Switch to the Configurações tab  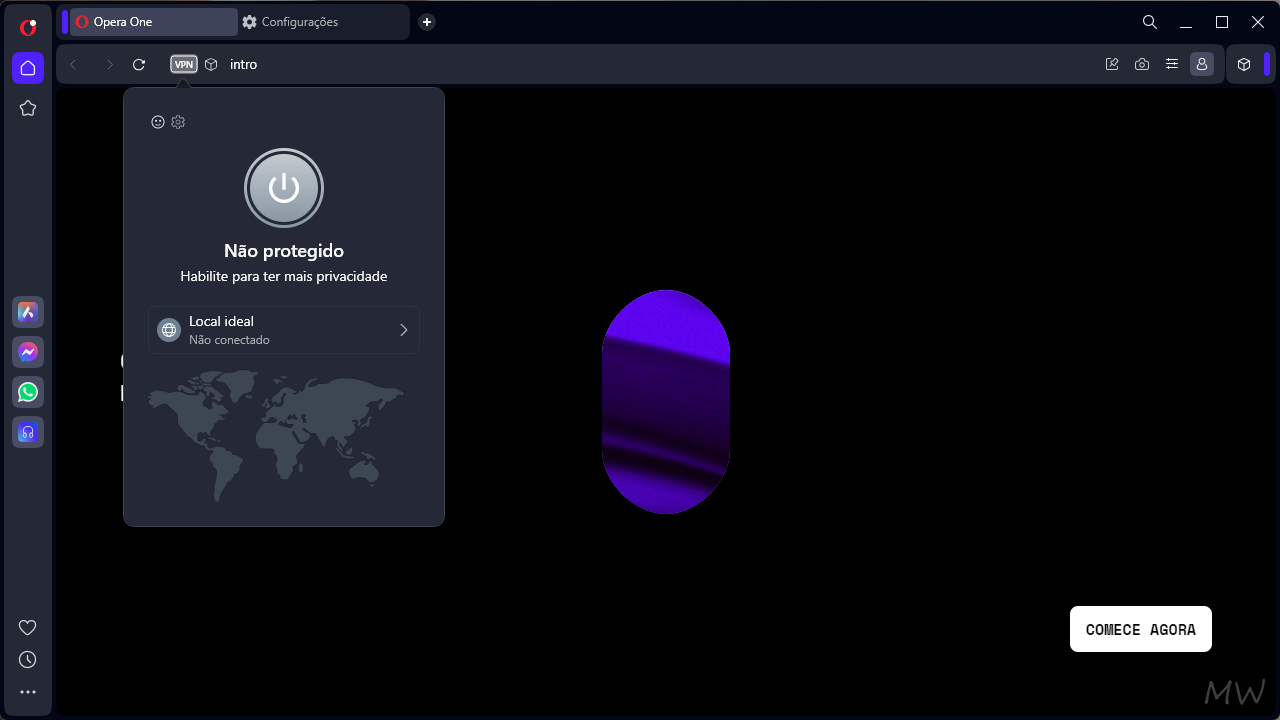322,22
